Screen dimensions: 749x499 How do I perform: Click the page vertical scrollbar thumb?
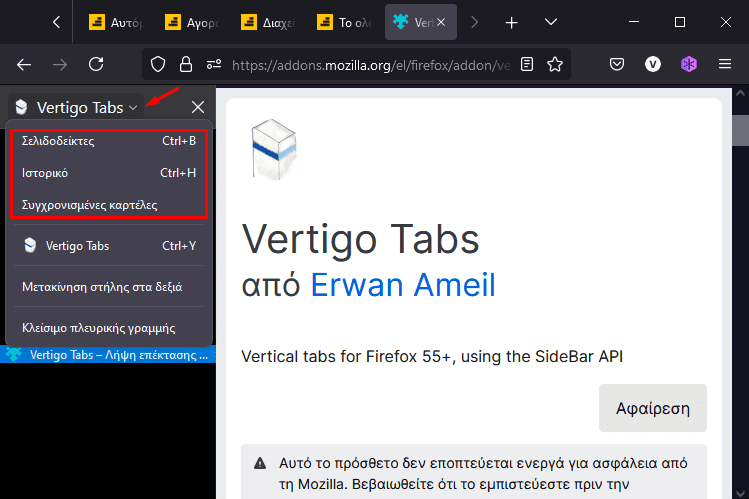(740, 130)
